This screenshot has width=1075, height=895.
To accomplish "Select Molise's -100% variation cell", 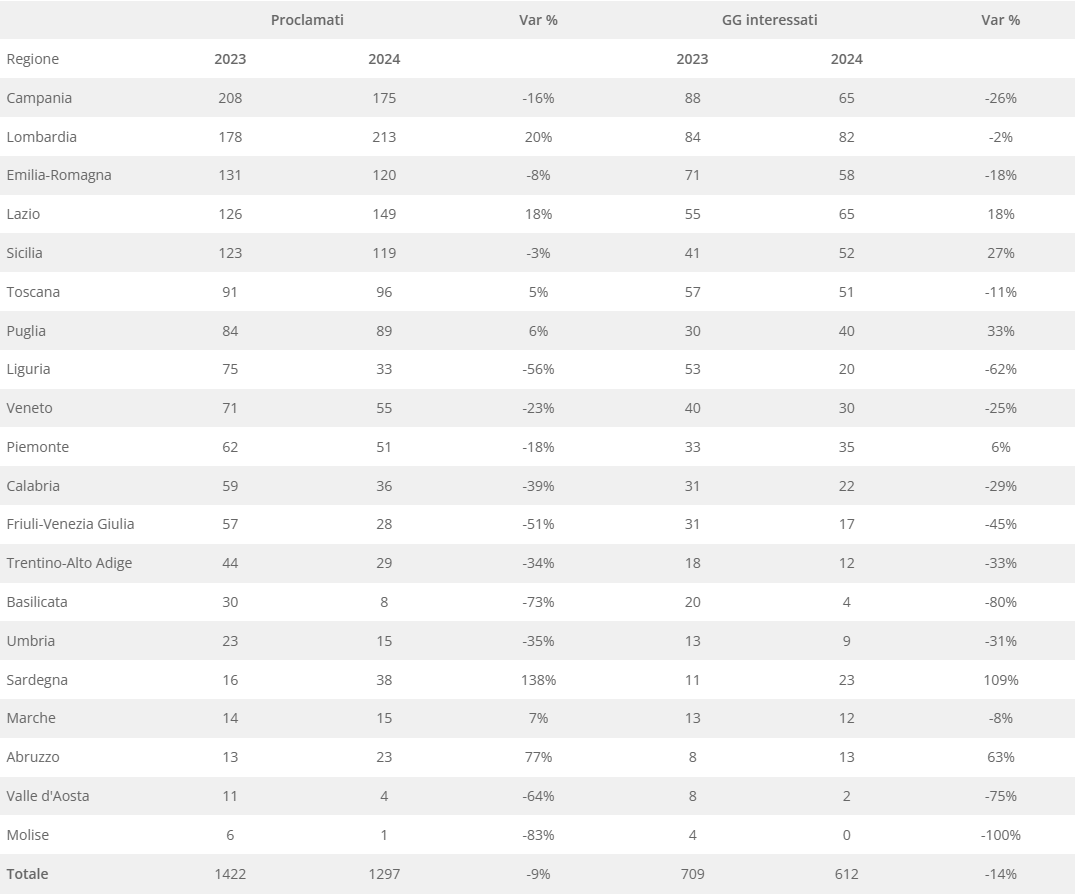I will 1000,835.
